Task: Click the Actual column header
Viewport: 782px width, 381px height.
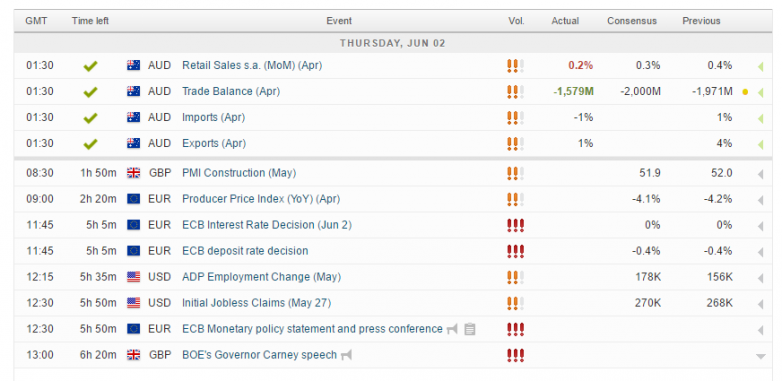Action: pos(565,21)
